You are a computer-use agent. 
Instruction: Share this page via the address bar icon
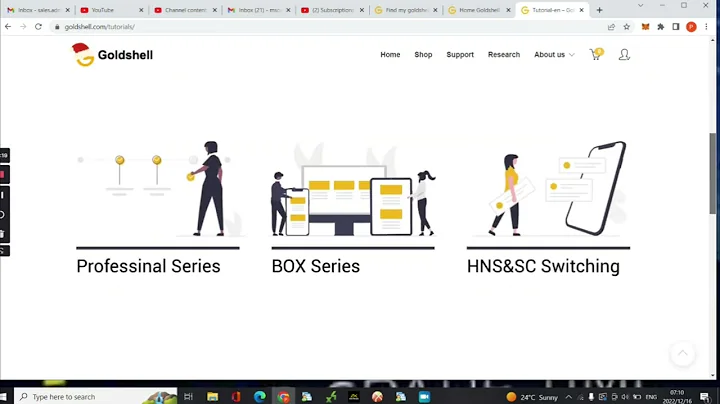[x=611, y=27]
